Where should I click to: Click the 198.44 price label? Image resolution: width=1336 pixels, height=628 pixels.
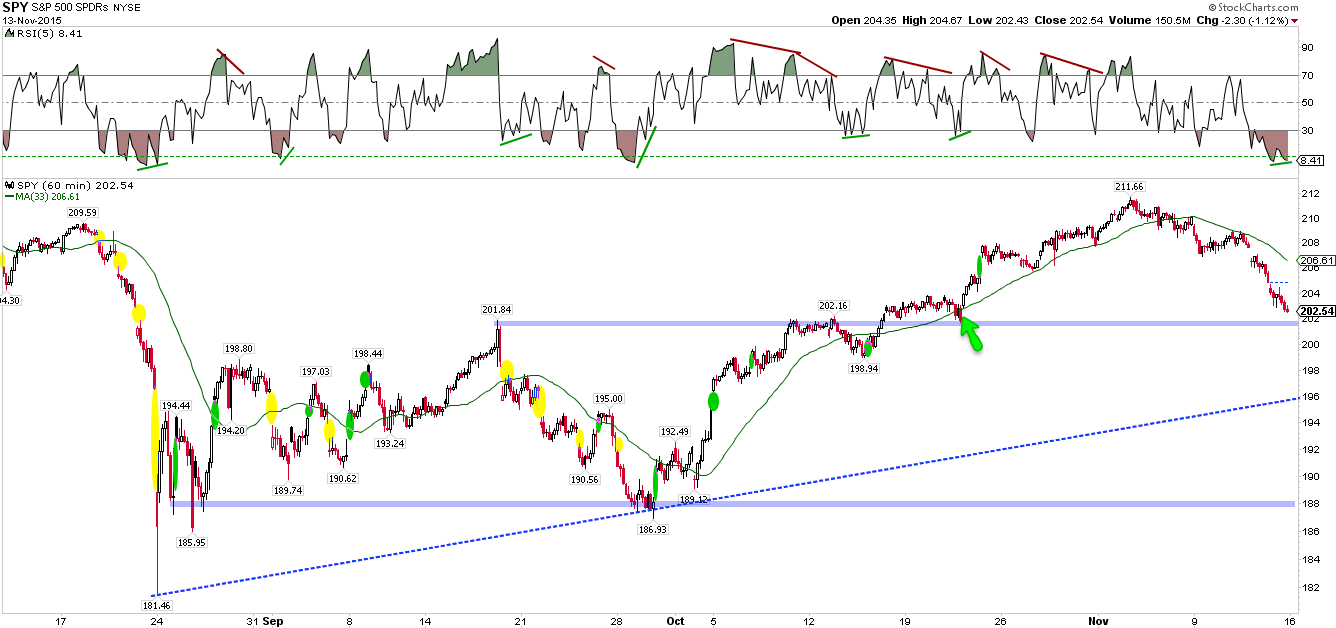tap(368, 353)
